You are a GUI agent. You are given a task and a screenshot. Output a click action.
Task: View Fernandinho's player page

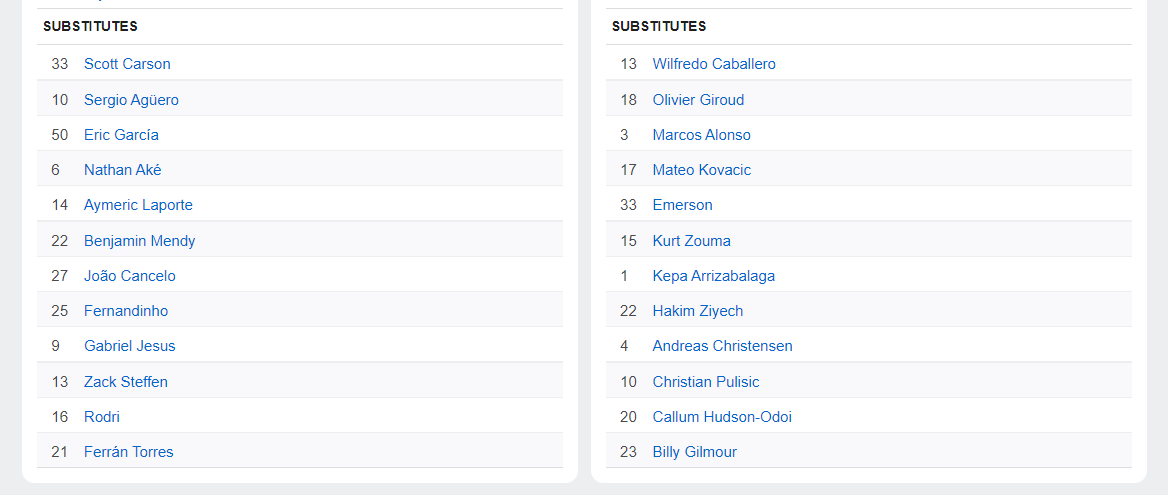[126, 311]
